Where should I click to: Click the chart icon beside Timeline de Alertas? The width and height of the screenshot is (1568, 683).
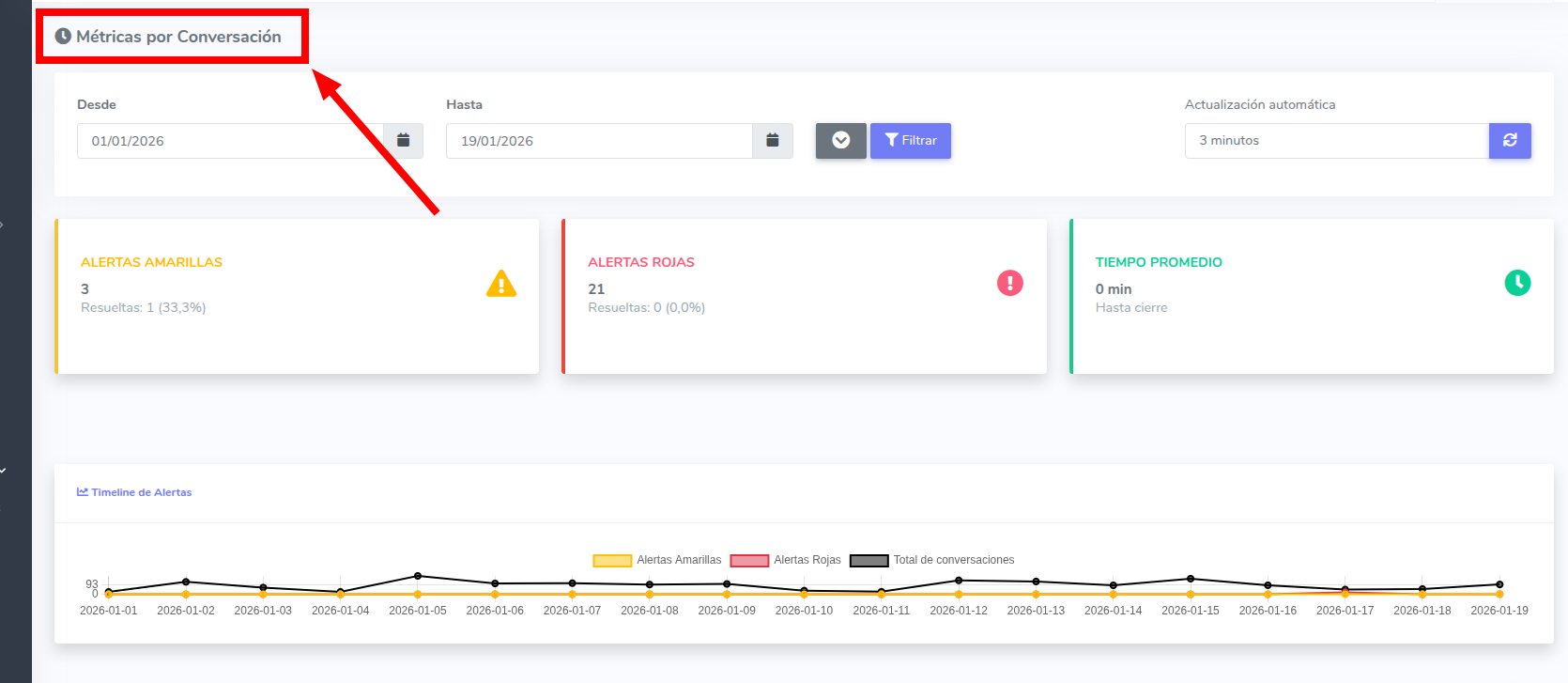point(83,492)
